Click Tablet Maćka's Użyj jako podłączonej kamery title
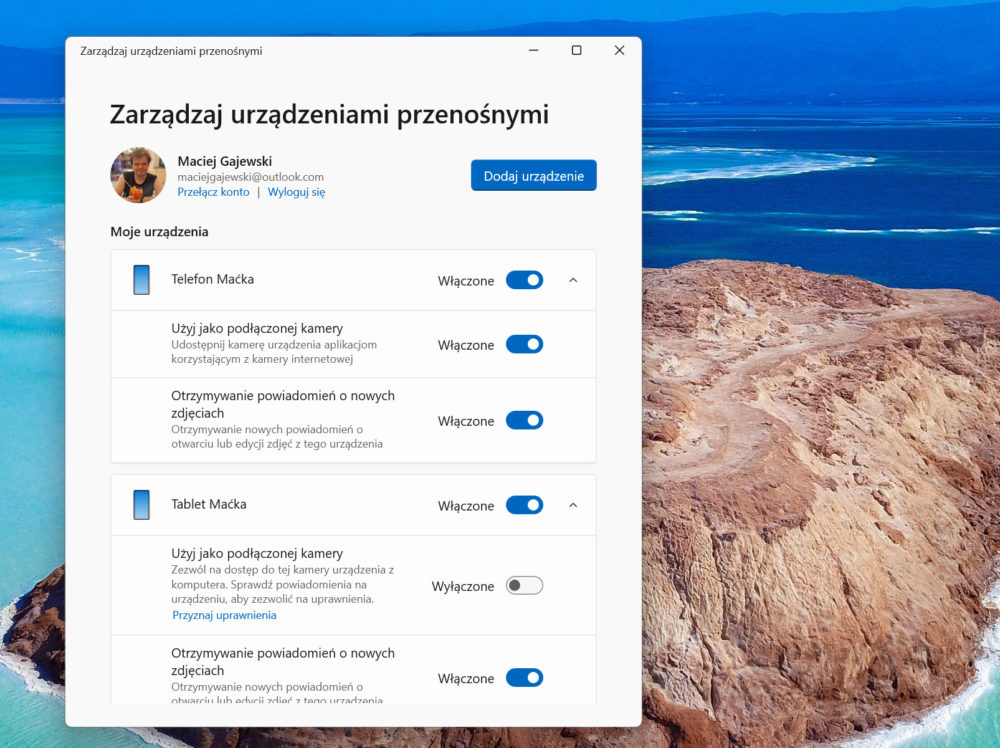 click(257, 553)
